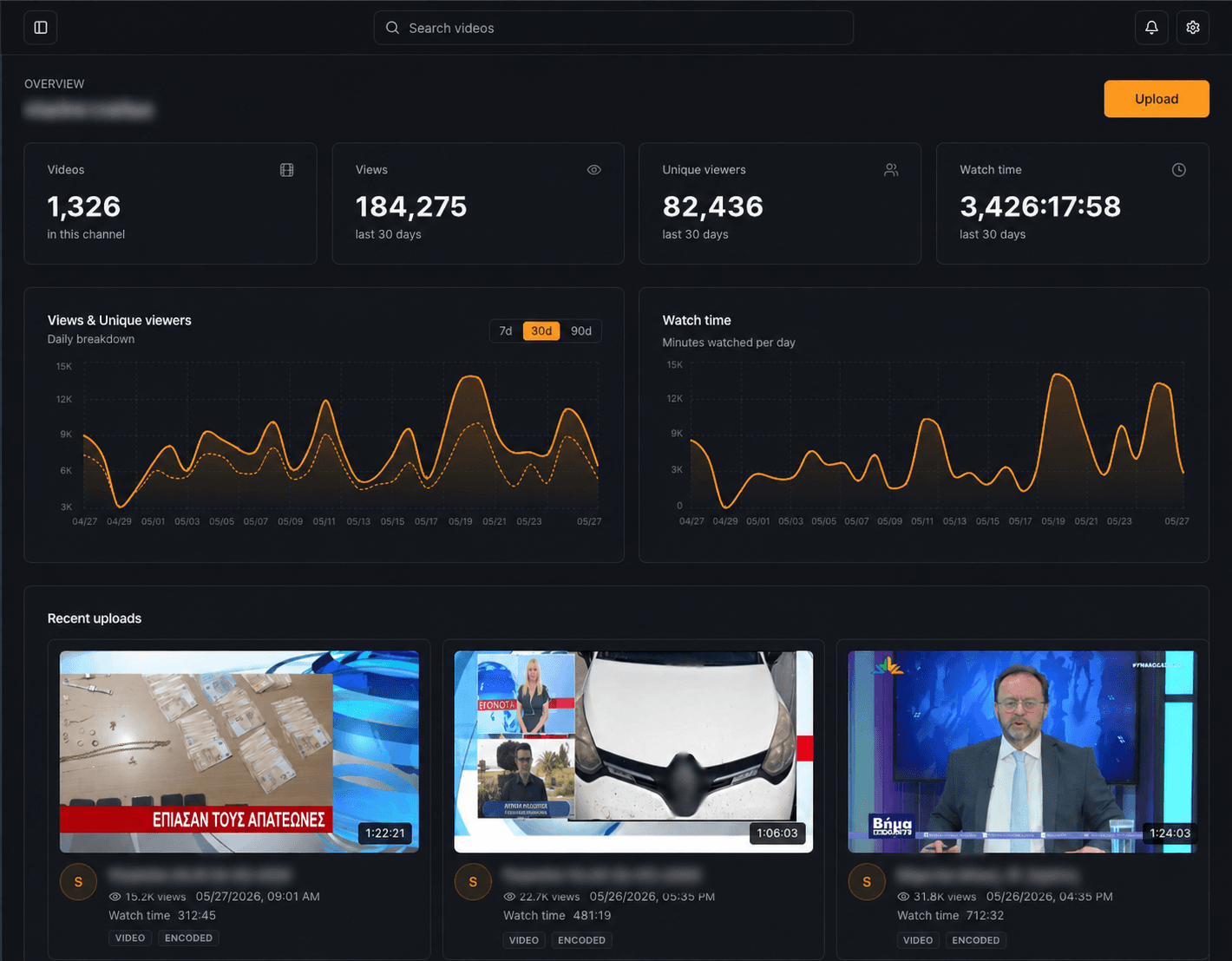Click VIDEO tag on the 481:19 watch time card
Screen dimensions: 1232x961
click(524, 940)
